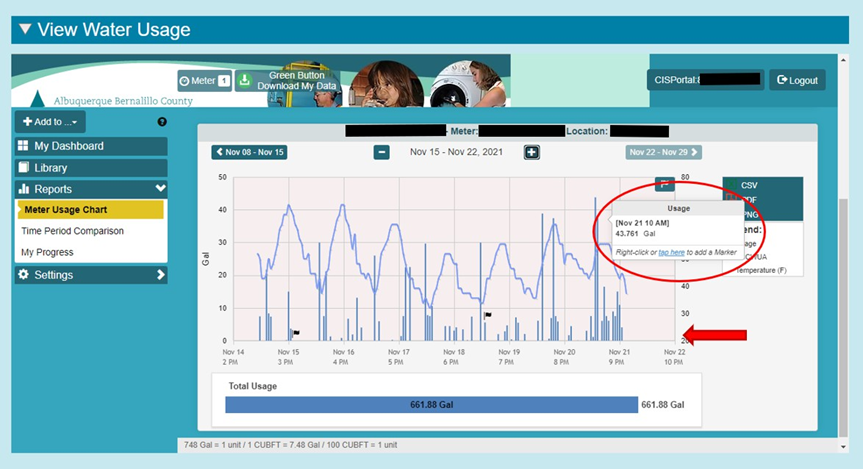Select Time Period Comparison report
863x469 pixels.
point(73,231)
